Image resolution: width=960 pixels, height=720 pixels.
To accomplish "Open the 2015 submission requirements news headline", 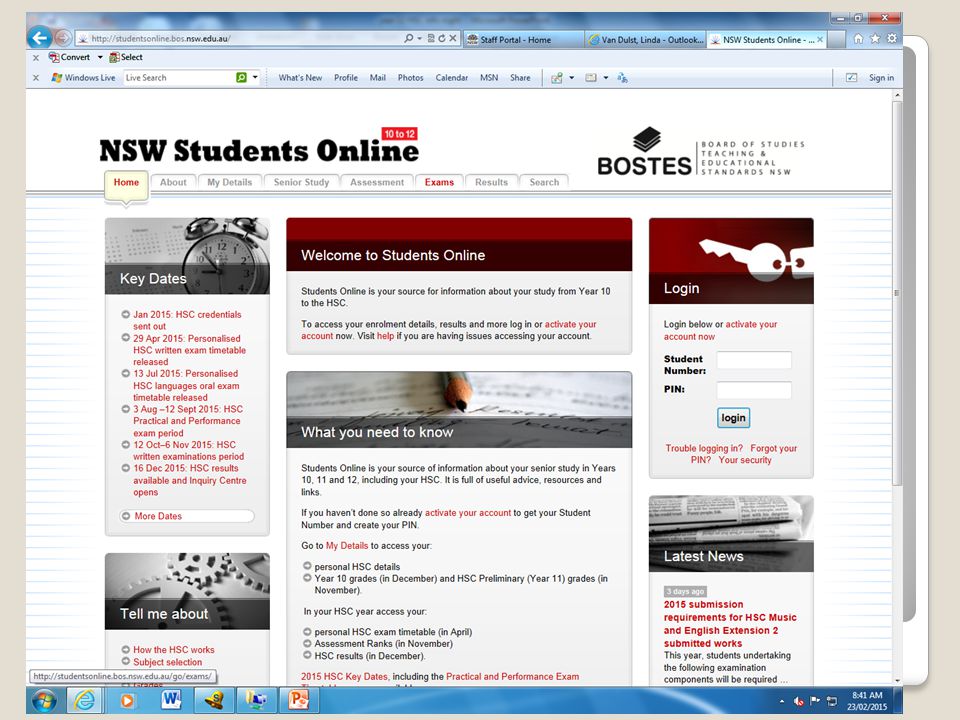I will (x=730, y=624).
